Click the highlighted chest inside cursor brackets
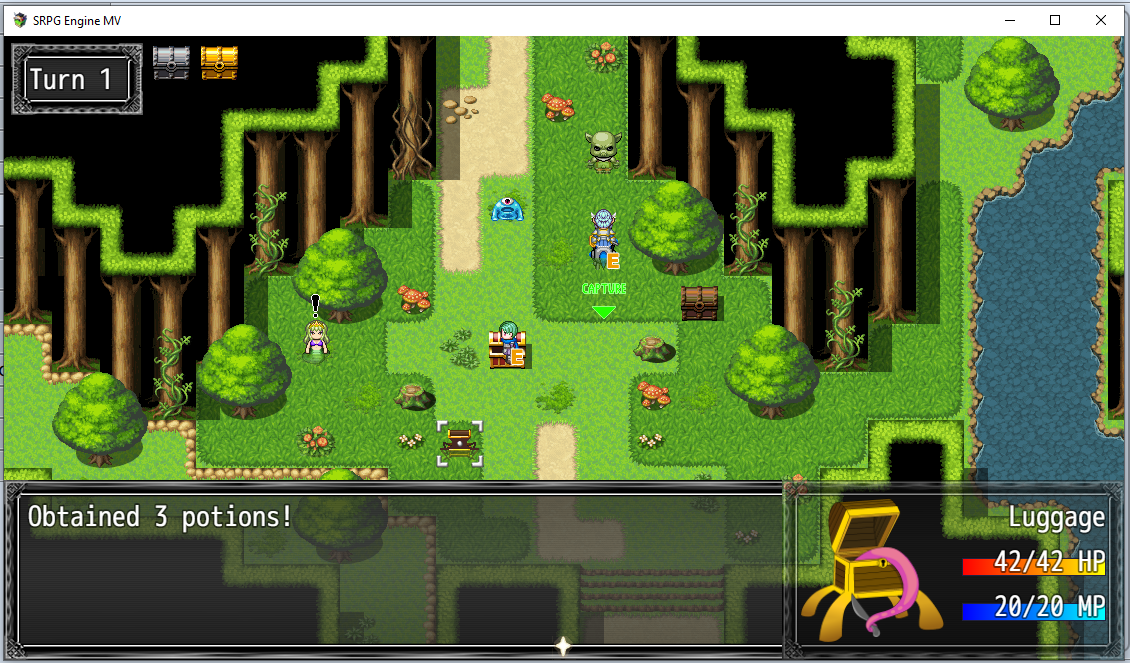Viewport: 1130px width, 663px height. [460, 443]
